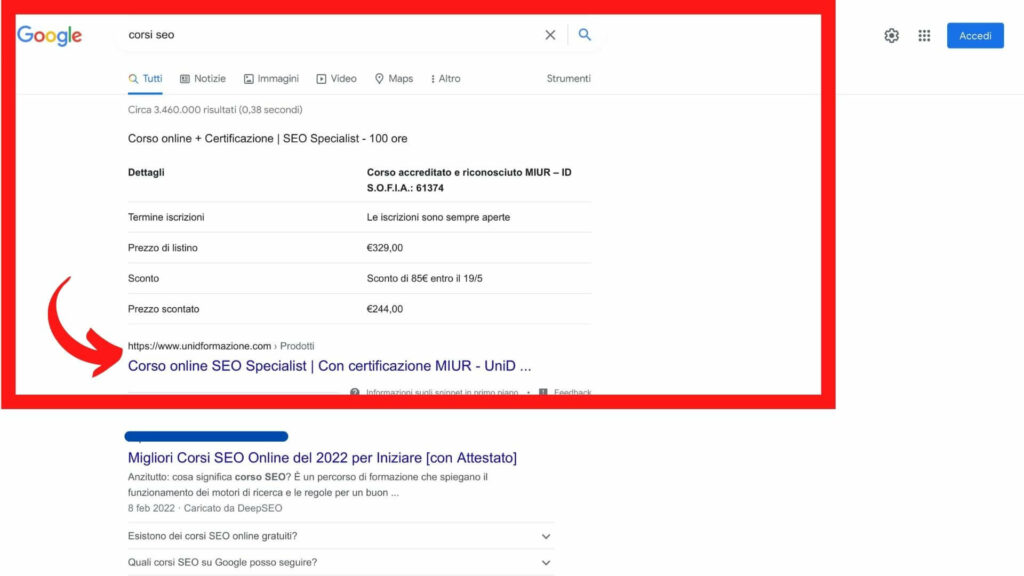Screen dimensions: 1024x576
Task: Click the '€244,00' discounted price cell
Action: pos(385,309)
